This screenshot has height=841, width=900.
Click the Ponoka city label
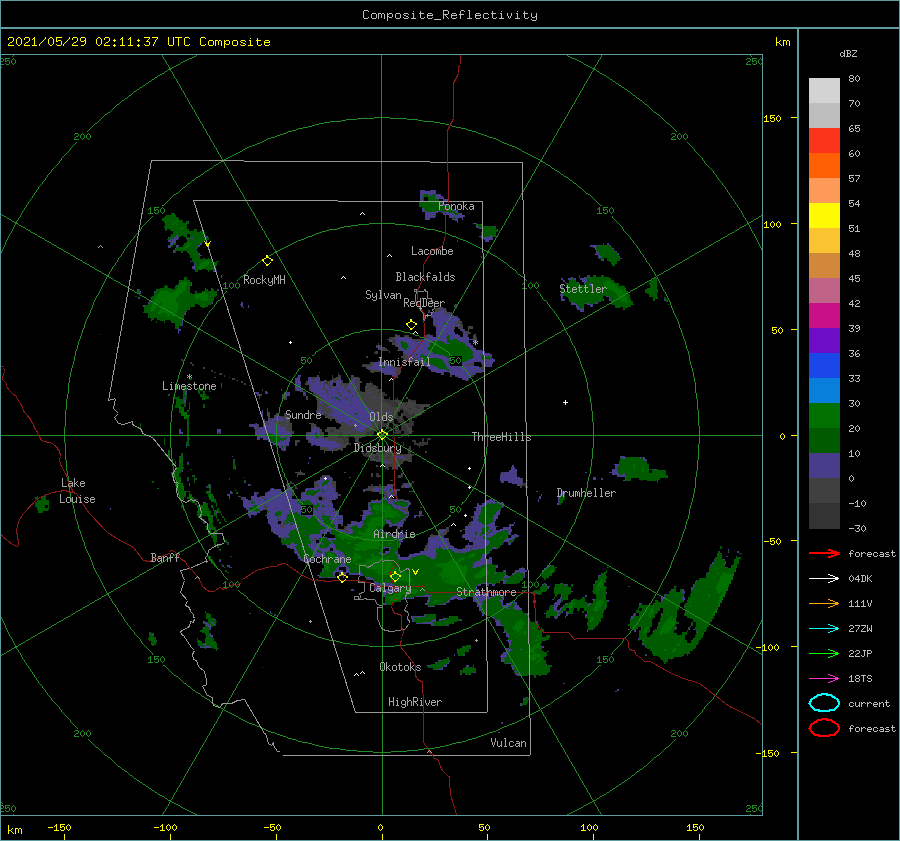click(456, 206)
